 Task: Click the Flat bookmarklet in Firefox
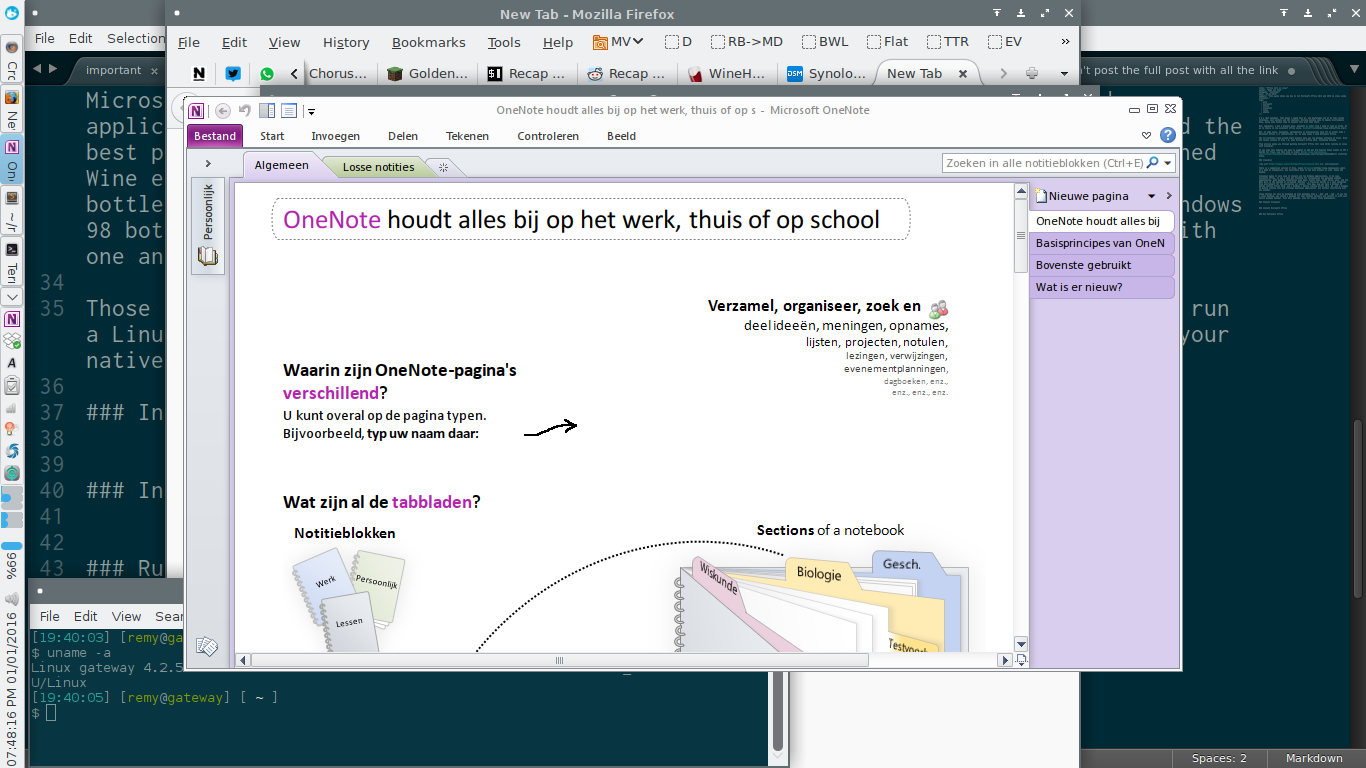[x=888, y=42]
